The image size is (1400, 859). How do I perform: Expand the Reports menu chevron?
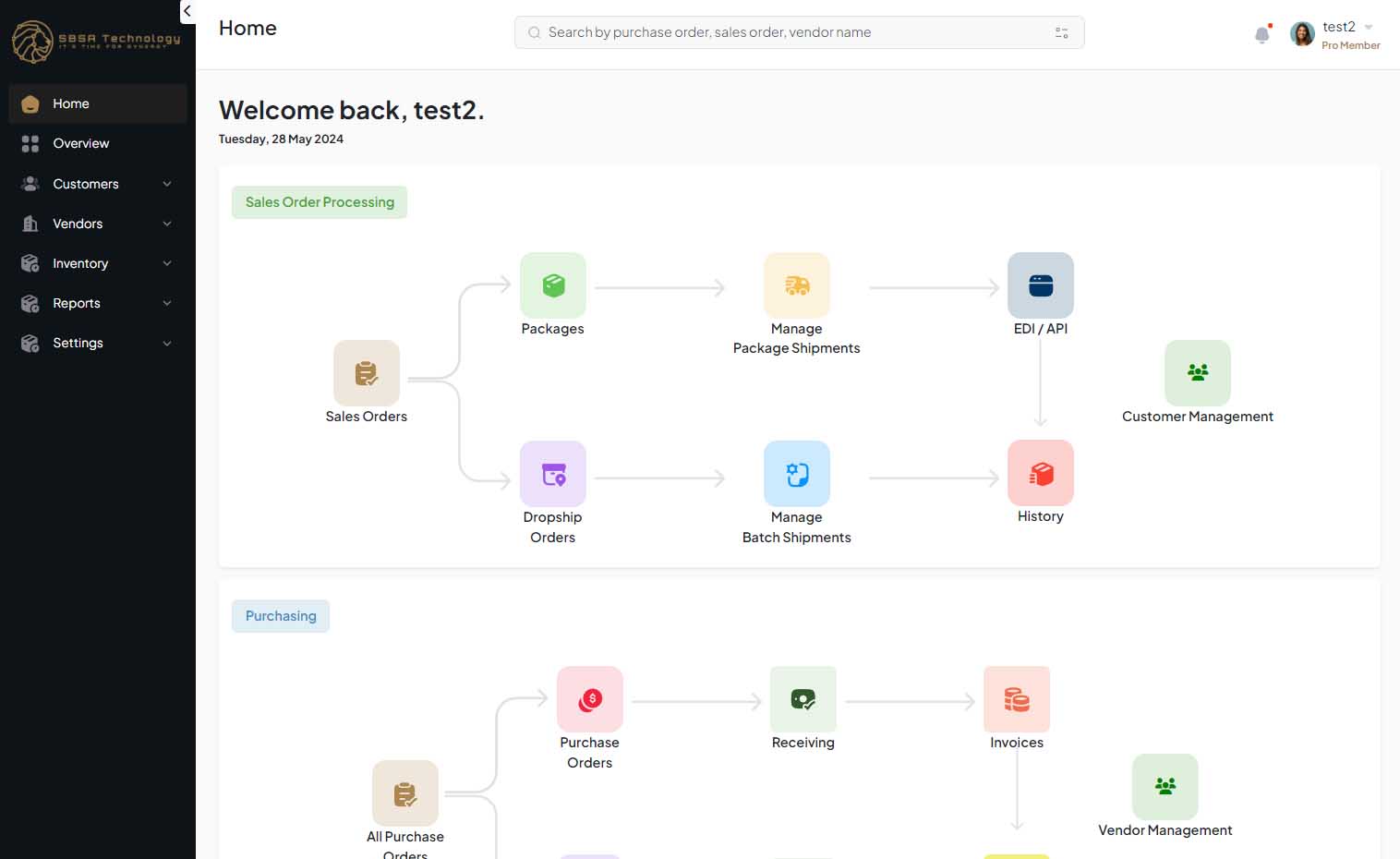[x=167, y=303]
